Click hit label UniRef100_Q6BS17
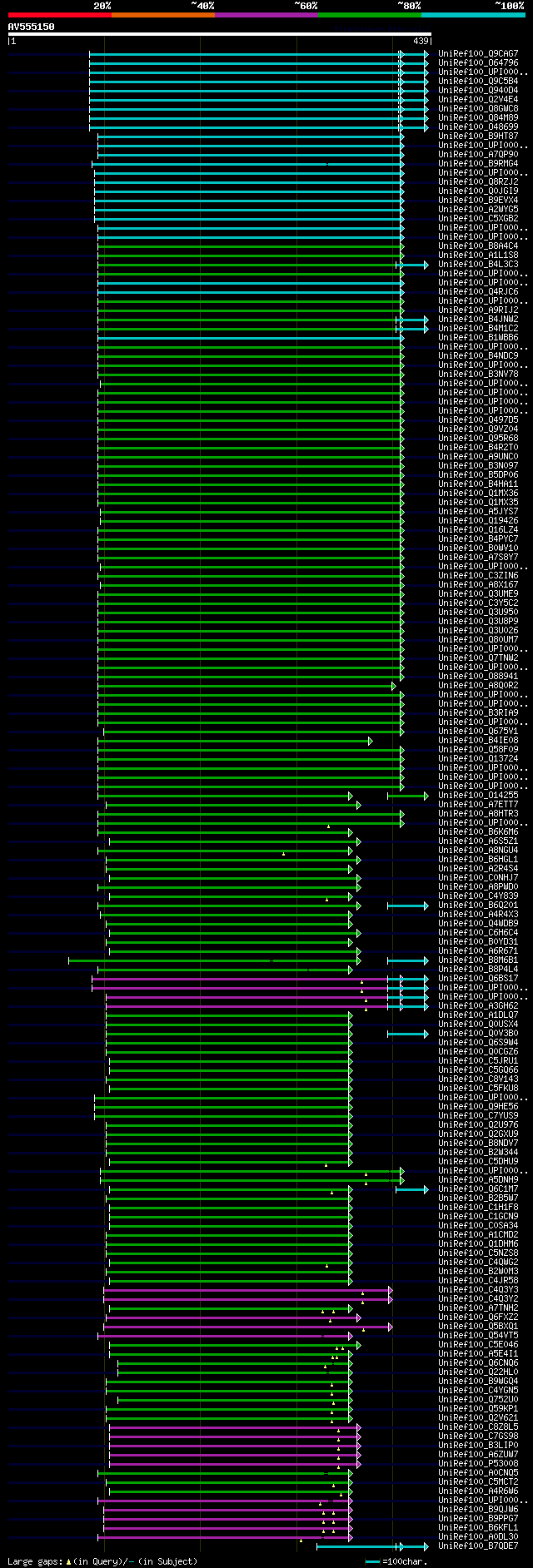This screenshot has height=1568, width=533. [478, 979]
